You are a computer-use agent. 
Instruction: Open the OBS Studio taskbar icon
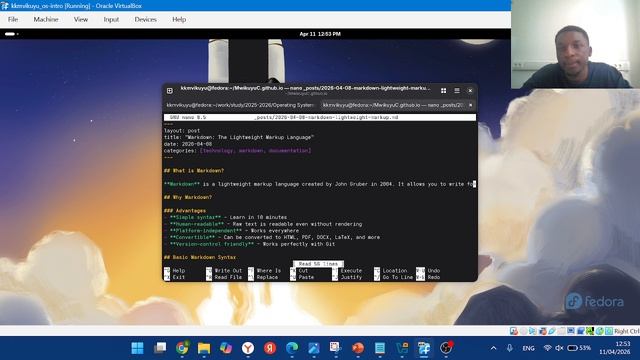(446, 348)
